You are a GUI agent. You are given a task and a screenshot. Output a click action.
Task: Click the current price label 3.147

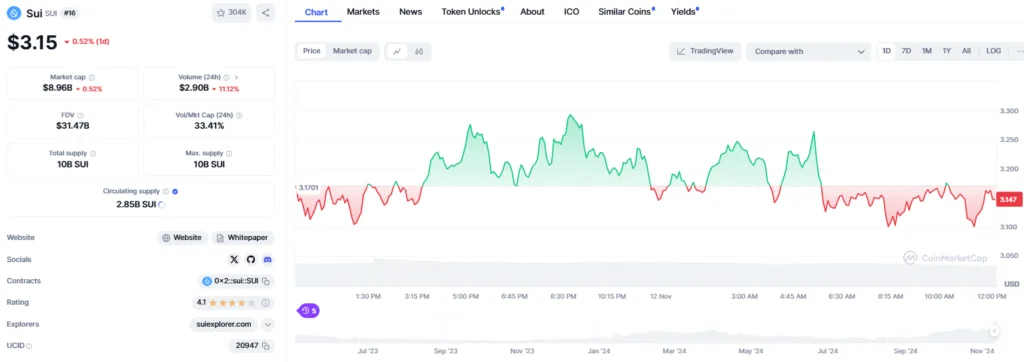point(1009,200)
